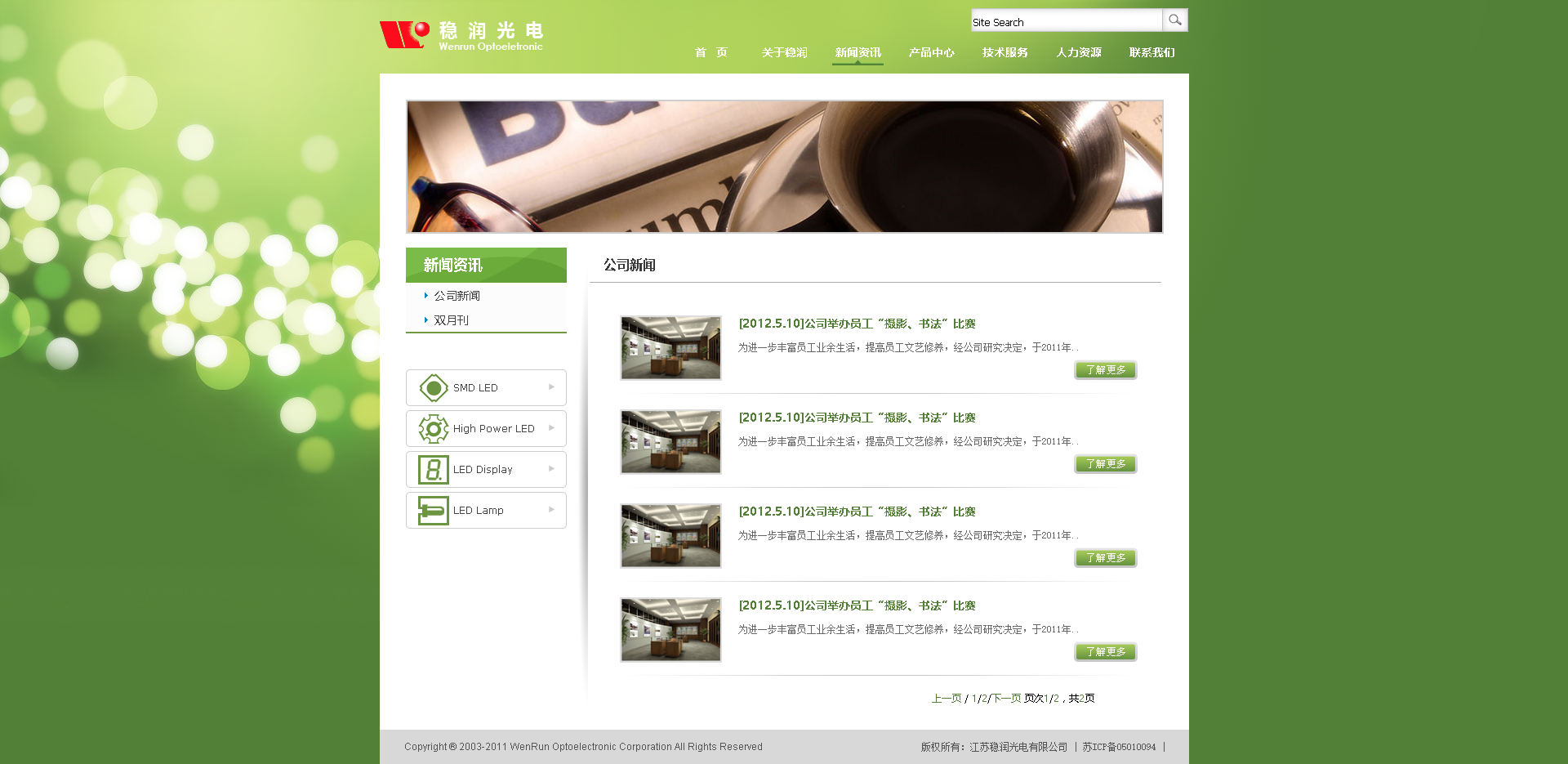1568x764 pixels.
Task: Expand the LED Display arrow
Action: pyautogui.click(x=551, y=469)
